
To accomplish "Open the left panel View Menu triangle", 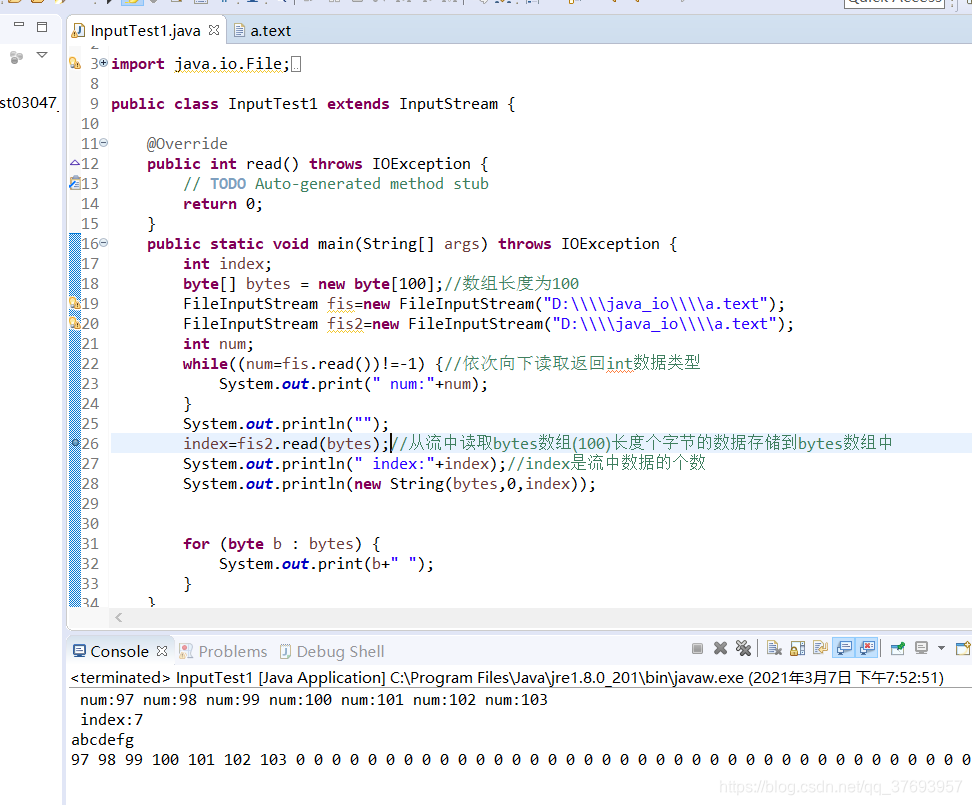I will [42, 55].
